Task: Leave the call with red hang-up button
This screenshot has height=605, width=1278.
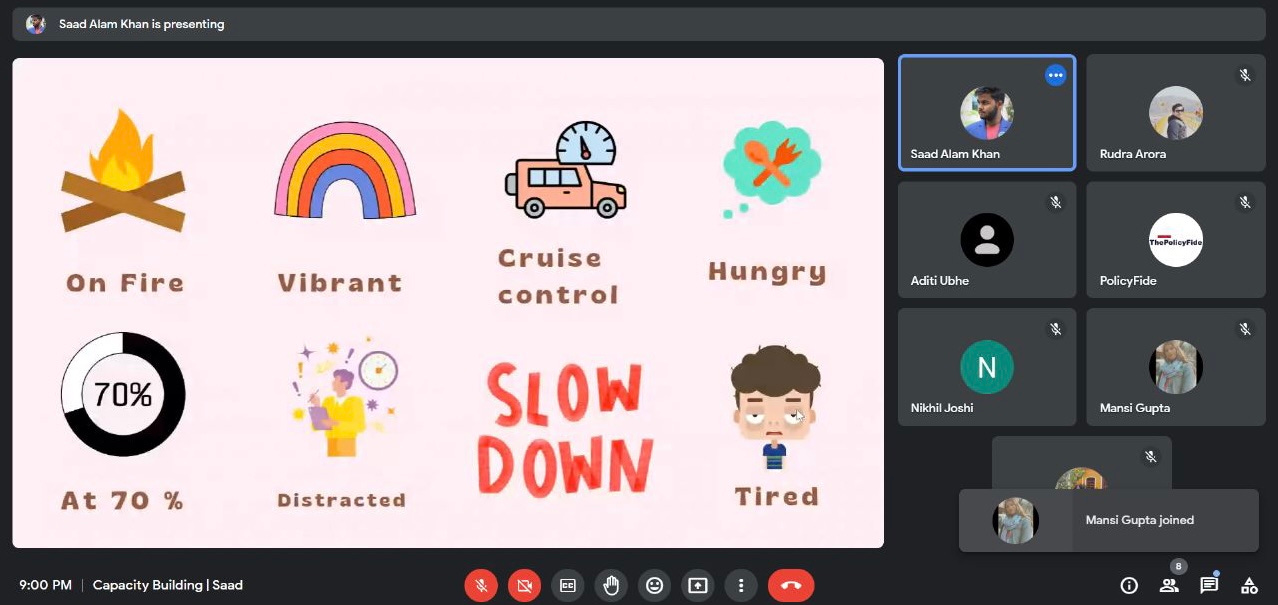Action: (x=791, y=585)
